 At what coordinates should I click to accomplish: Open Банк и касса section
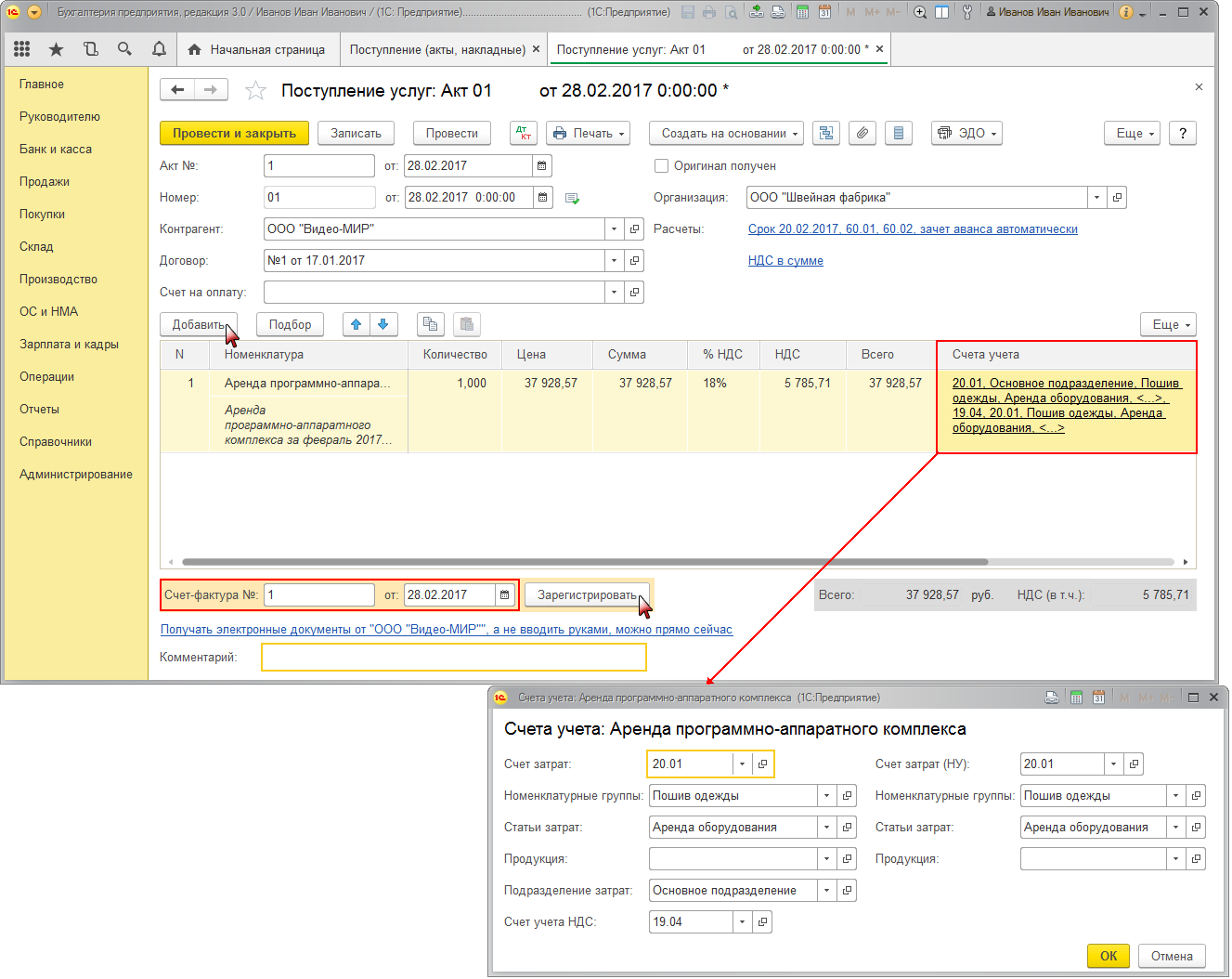pos(56,149)
